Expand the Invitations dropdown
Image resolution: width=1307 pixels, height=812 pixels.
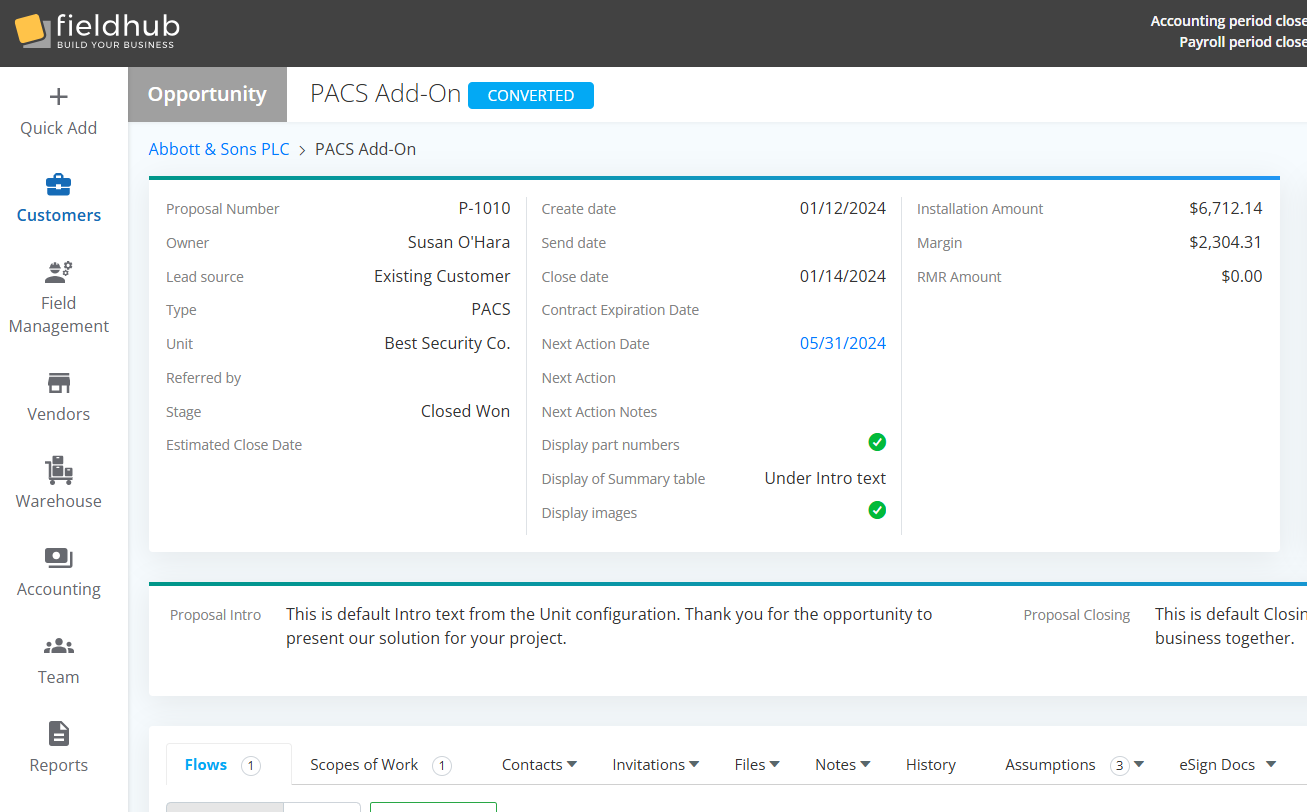[655, 765]
